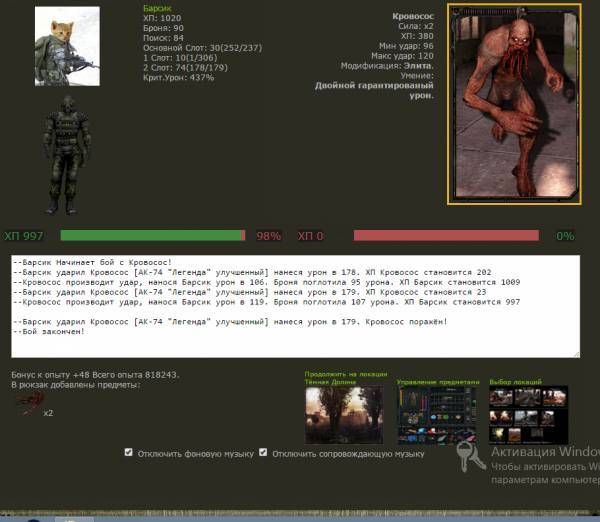Open the Тёмная Долина location thumbnail
This screenshot has width=600, height=522.
tap(343, 415)
